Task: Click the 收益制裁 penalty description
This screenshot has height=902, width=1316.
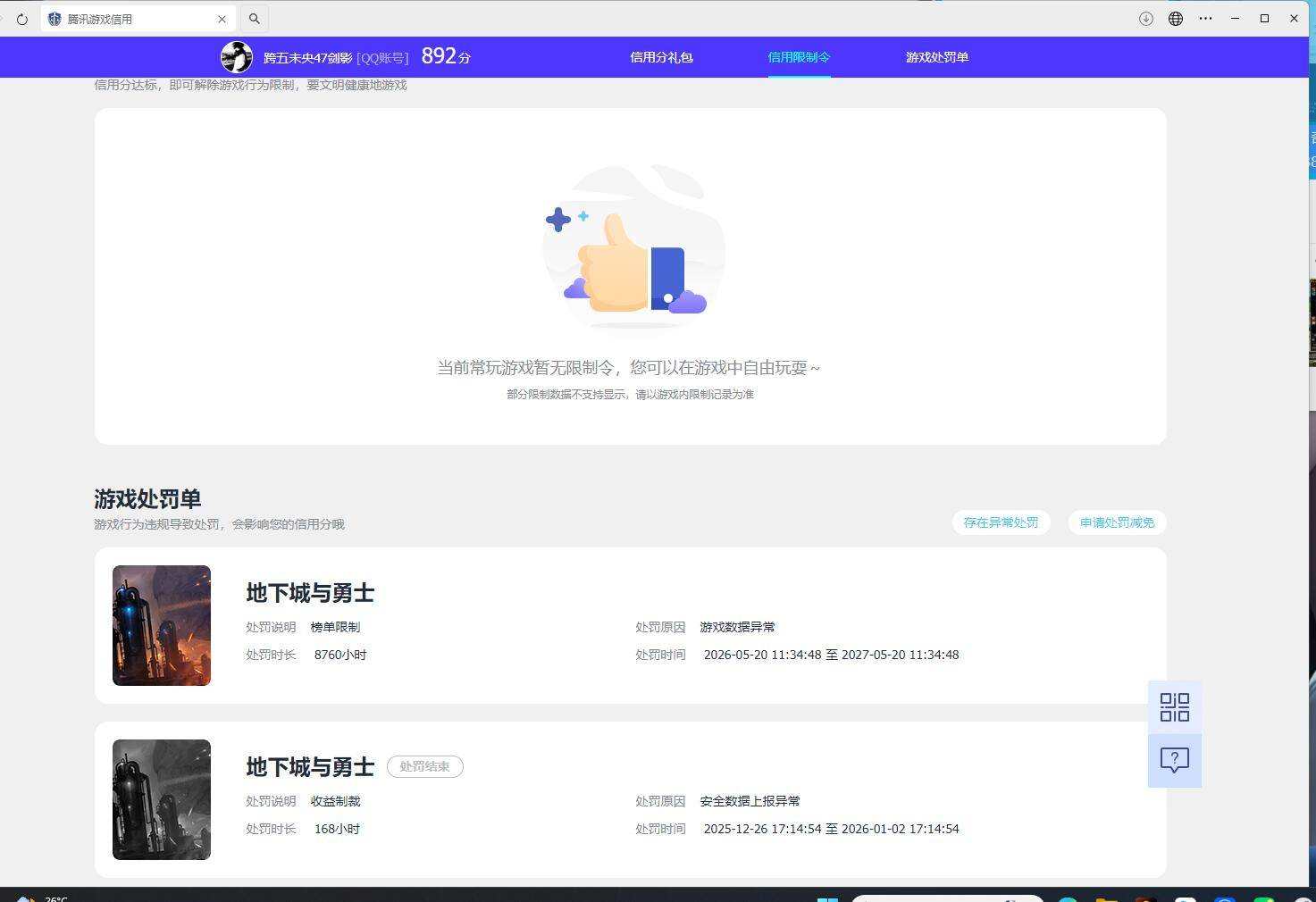Action: tap(335, 801)
